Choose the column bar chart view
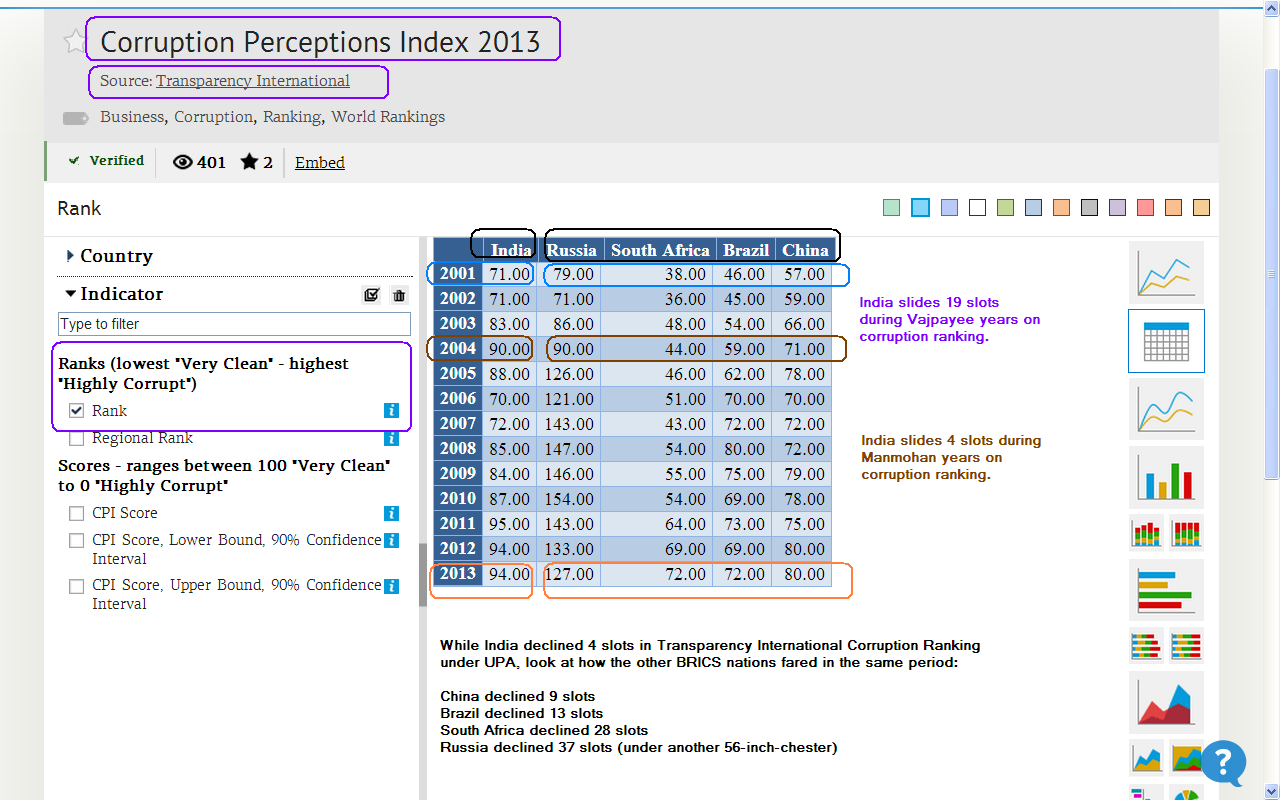Viewport: 1280px width, 800px height. pyautogui.click(x=1166, y=477)
